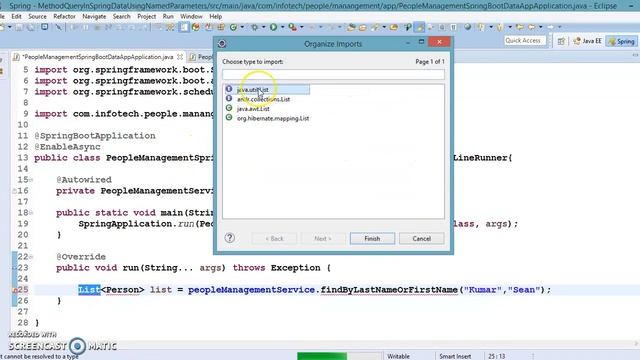Click Writable in the status bar
The height and width of the screenshot is (360, 640).
[x=398, y=356]
